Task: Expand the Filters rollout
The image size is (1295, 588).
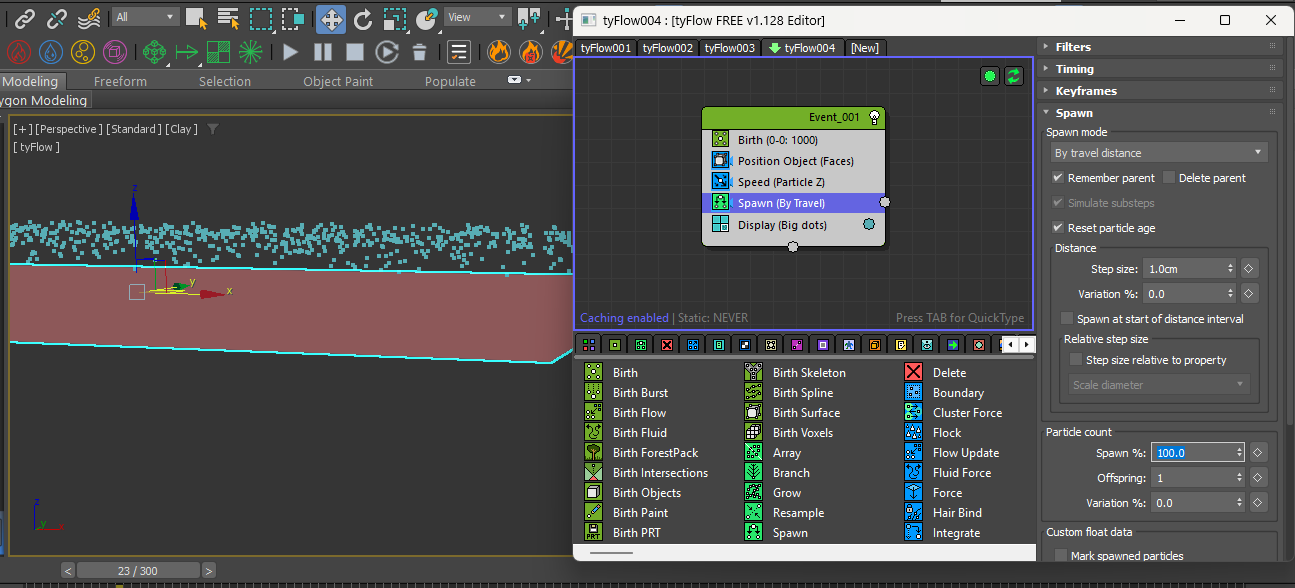Action: coord(1075,47)
